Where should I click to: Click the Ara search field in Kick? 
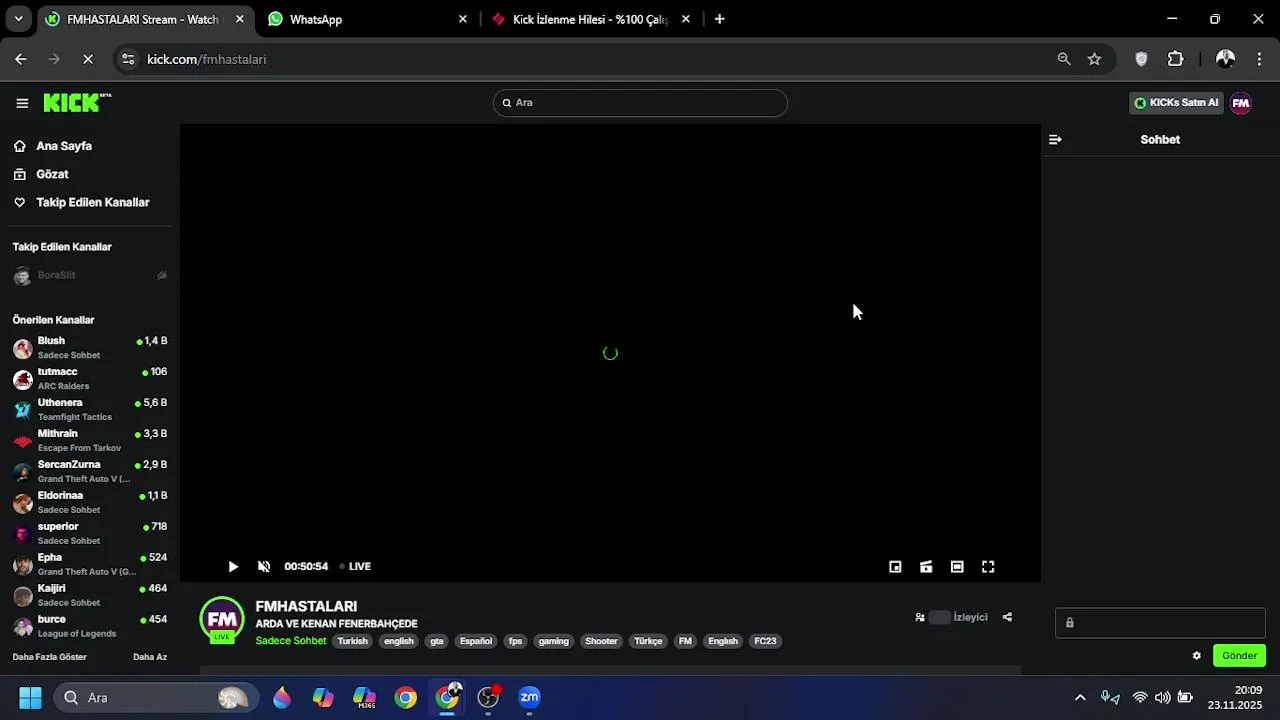[x=640, y=103]
